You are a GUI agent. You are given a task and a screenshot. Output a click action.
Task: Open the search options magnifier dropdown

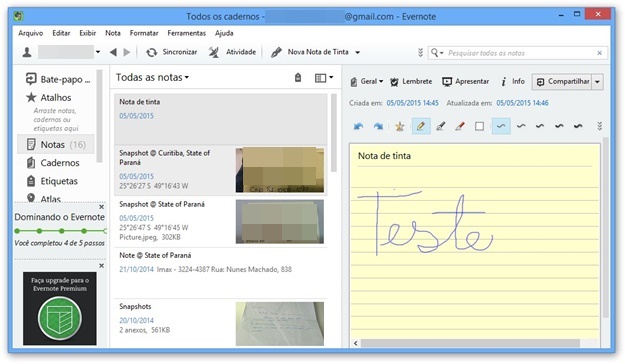click(x=437, y=53)
